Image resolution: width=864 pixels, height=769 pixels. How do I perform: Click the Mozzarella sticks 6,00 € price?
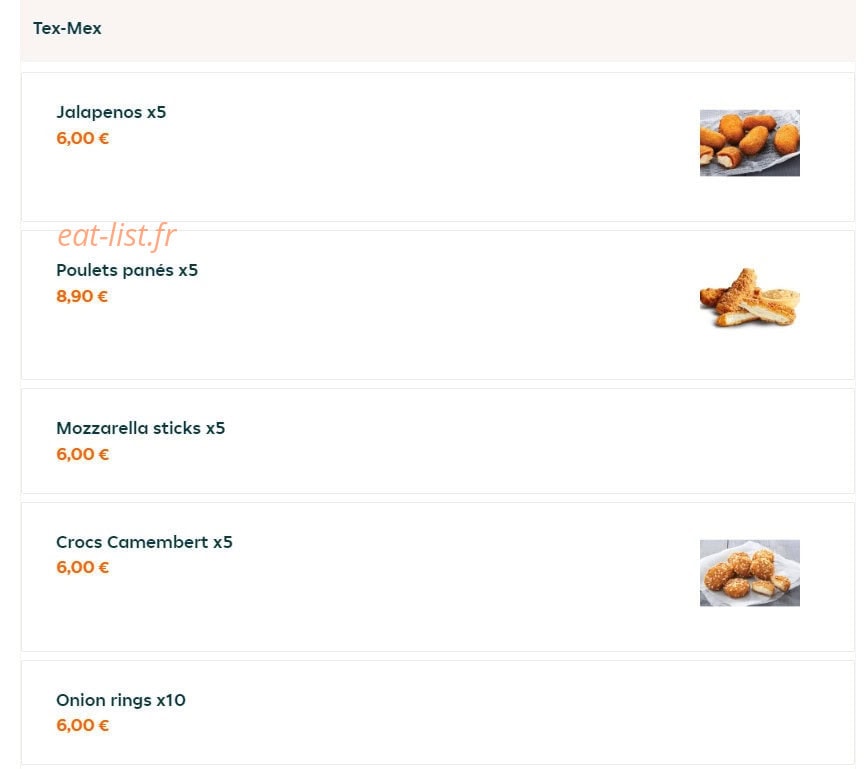point(83,454)
